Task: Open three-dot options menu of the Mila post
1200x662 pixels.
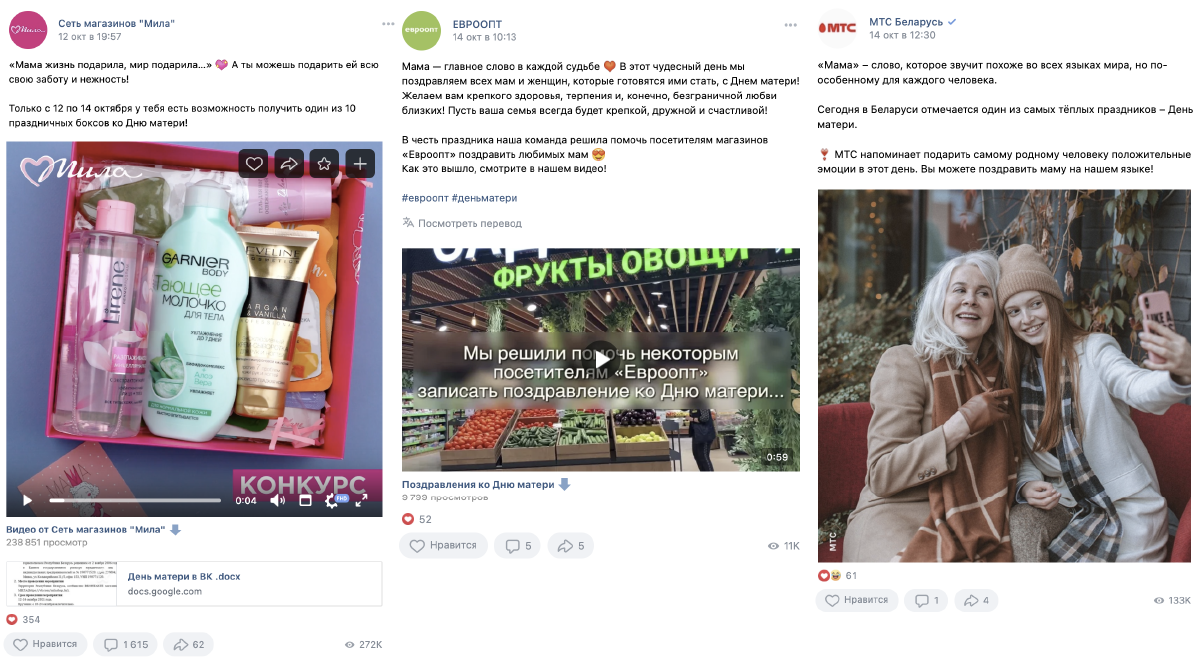Action: (x=388, y=23)
